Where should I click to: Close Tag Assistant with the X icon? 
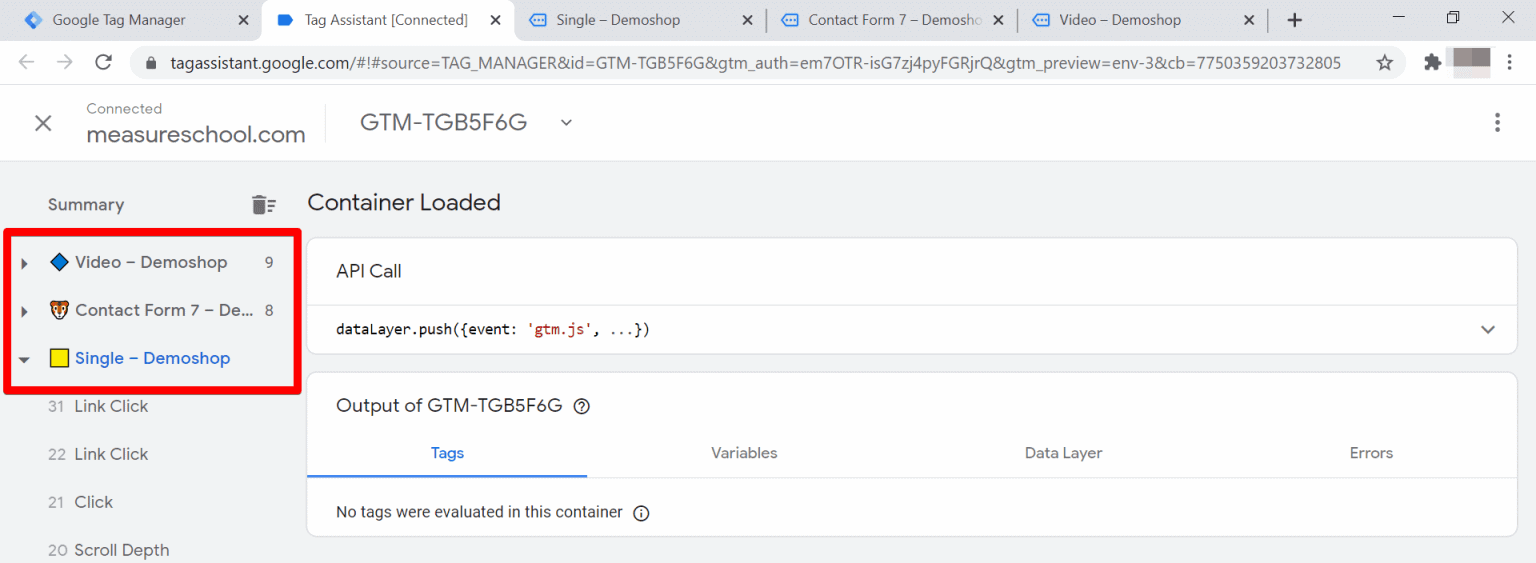[43, 123]
